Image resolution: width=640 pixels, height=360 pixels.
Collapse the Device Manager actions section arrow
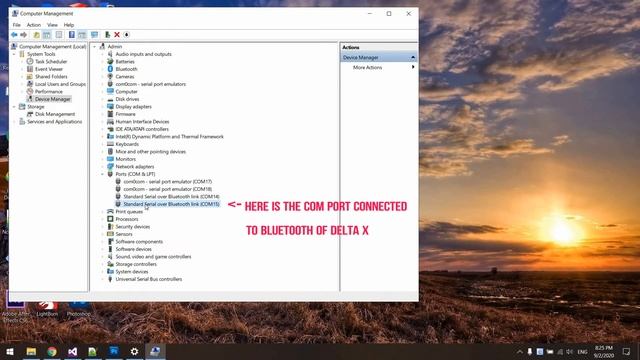tap(413, 58)
